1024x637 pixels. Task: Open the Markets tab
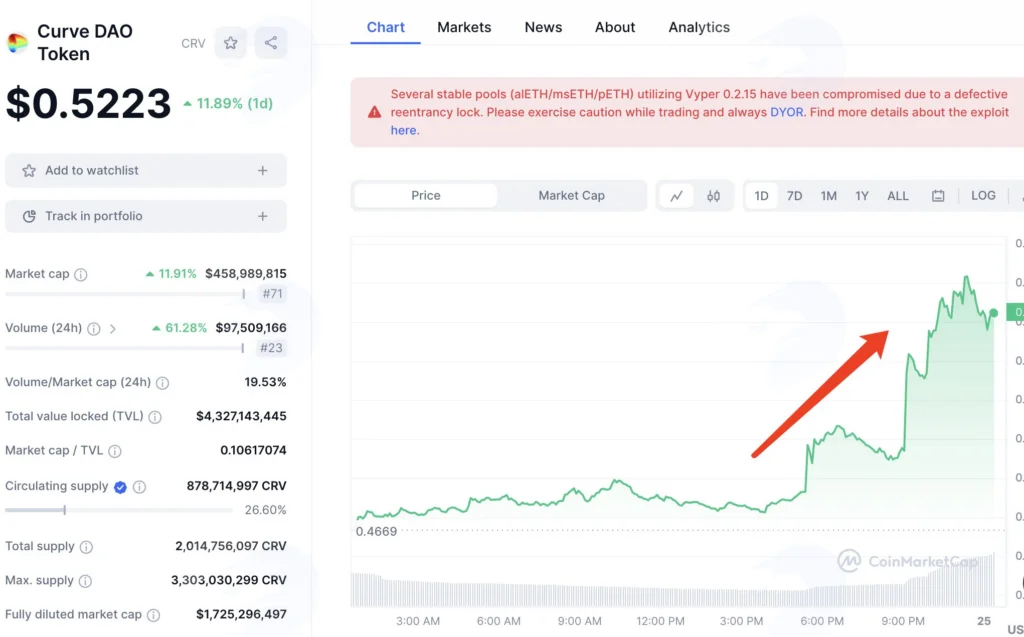pyautogui.click(x=464, y=27)
